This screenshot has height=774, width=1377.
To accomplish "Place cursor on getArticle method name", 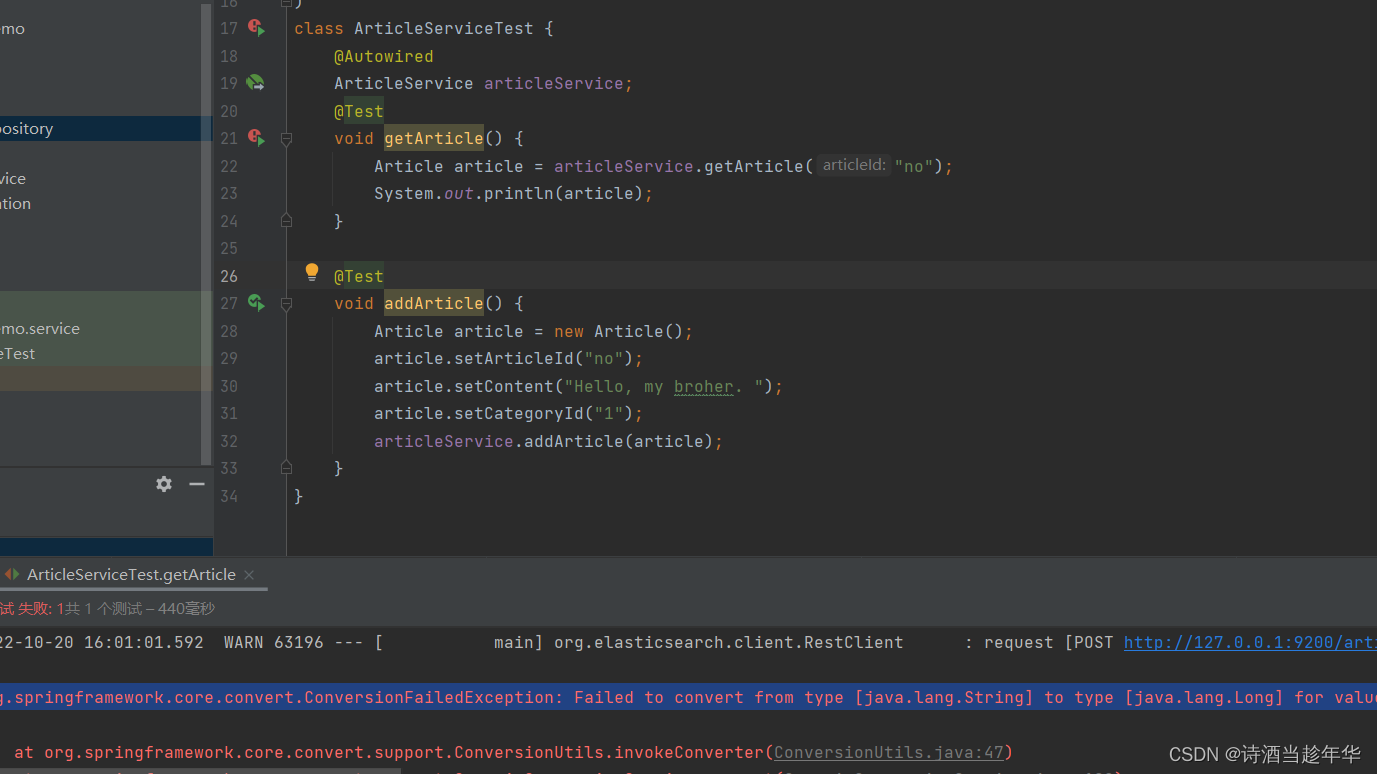I will (434, 138).
